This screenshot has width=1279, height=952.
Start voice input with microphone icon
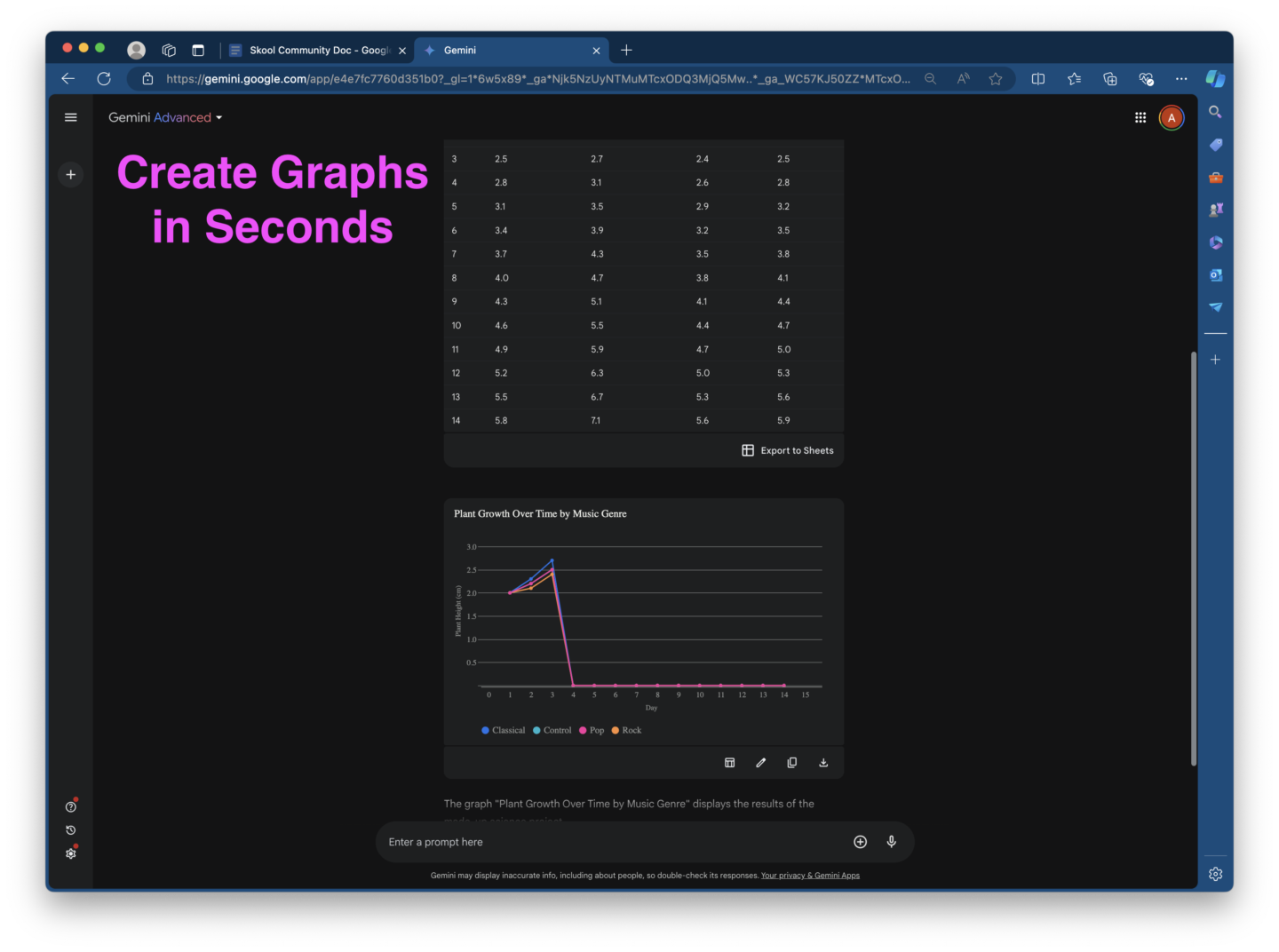pyautogui.click(x=892, y=842)
